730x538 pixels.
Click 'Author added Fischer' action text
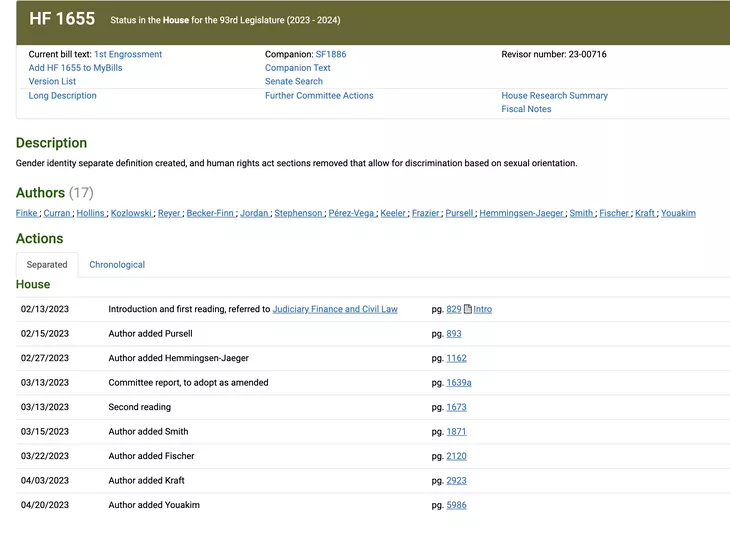coord(151,456)
